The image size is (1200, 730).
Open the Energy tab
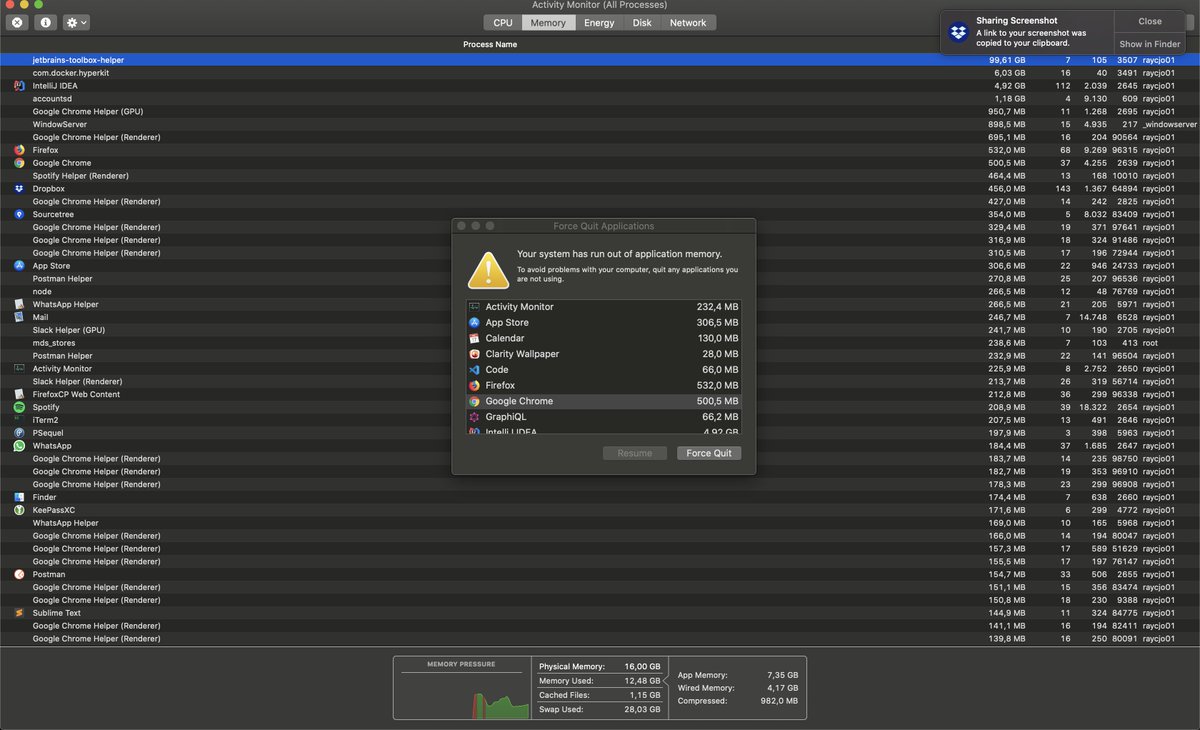599,22
